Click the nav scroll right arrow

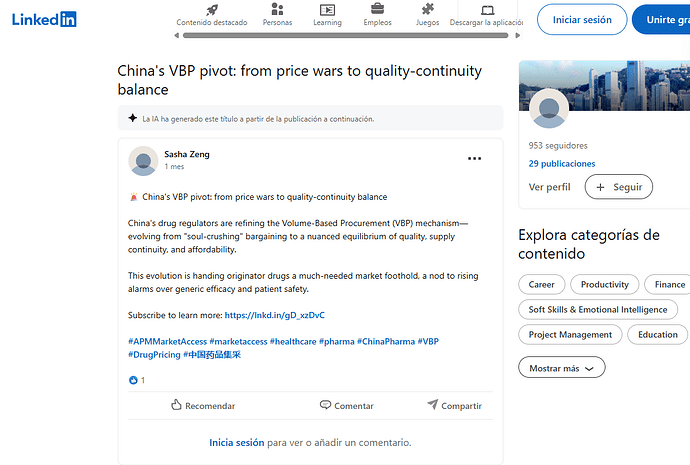pyautogui.click(x=518, y=36)
